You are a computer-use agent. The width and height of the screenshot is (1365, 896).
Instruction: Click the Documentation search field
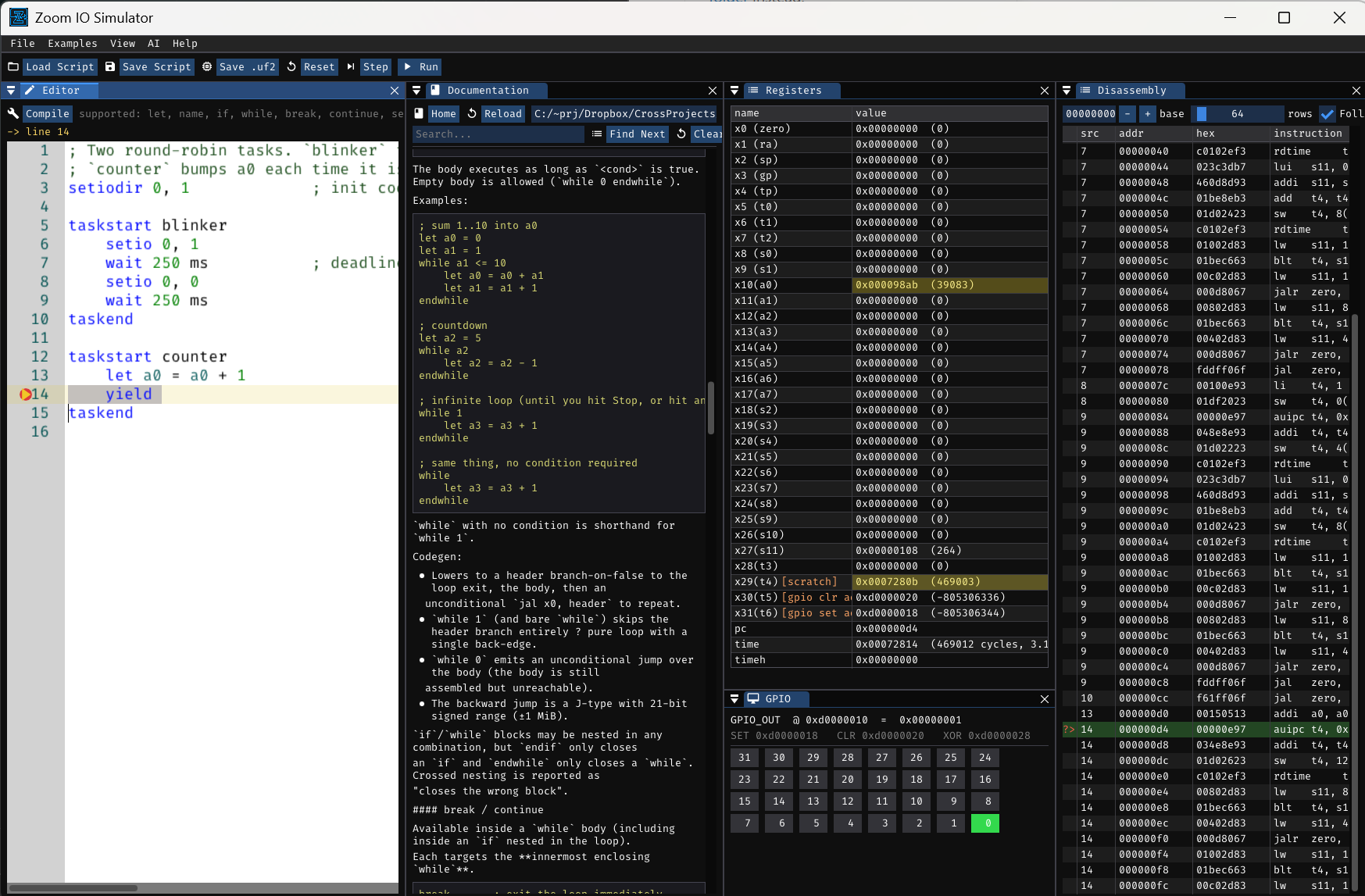[x=498, y=134]
